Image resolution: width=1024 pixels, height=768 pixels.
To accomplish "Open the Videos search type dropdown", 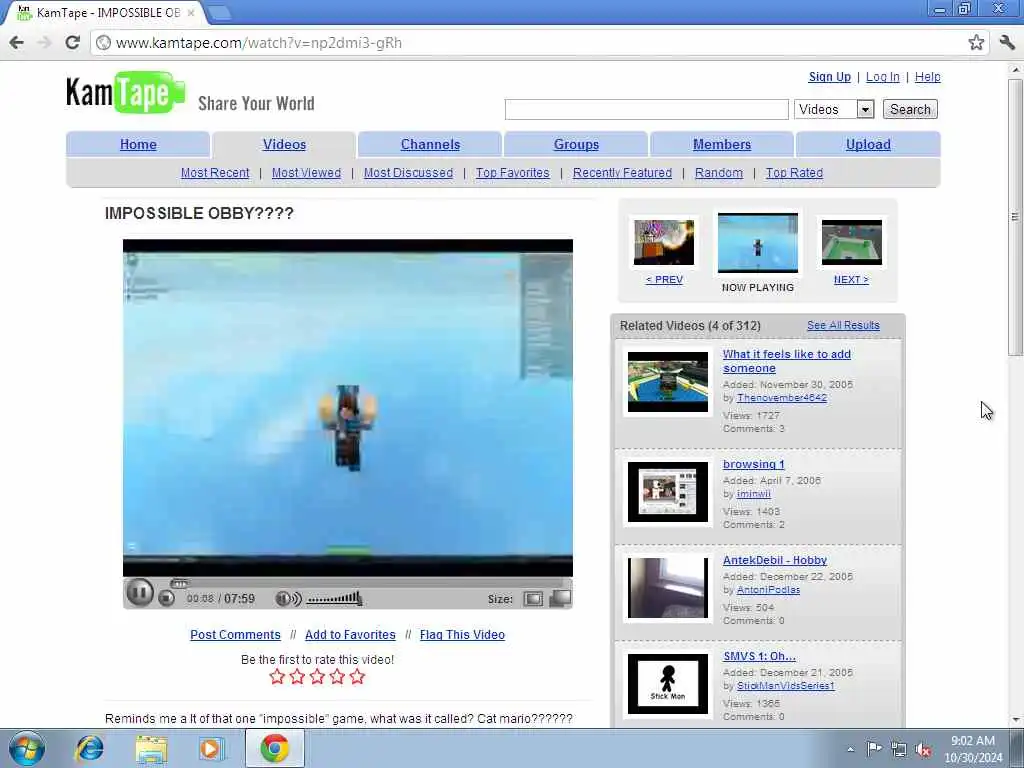I will tap(834, 109).
